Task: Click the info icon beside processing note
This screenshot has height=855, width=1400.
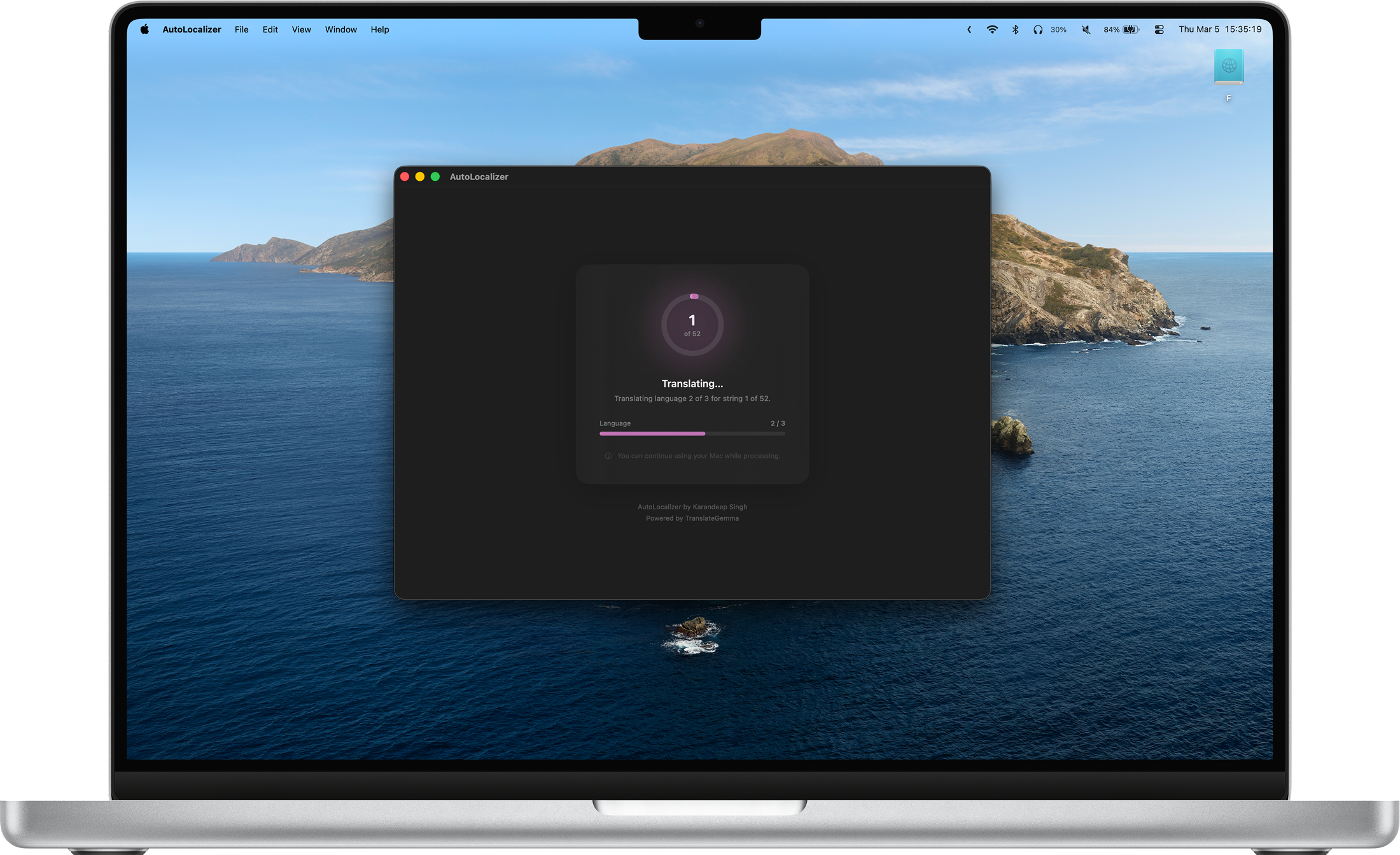Action: pyautogui.click(x=608, y=456)
